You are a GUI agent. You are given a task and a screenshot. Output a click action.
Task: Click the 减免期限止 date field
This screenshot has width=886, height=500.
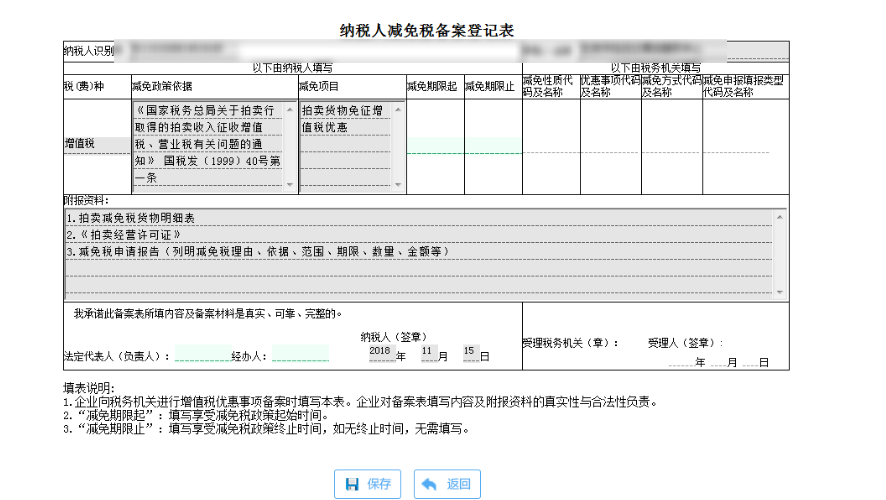[493, 145]
